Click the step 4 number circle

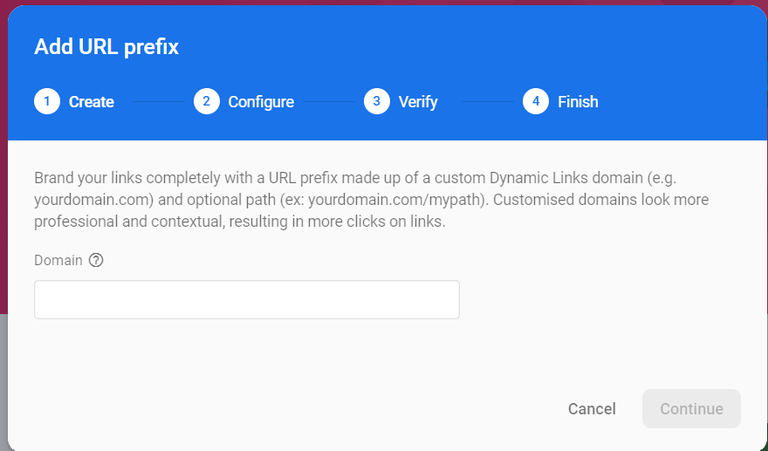pos(536,102)
